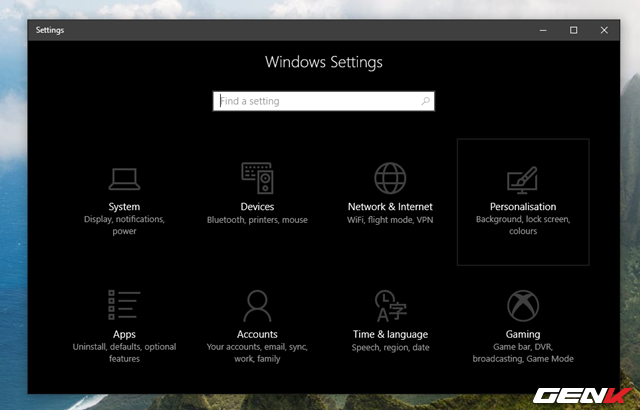The image size is (640, 410).
Task: Click 'Background, lock screen, colours' description
Action: 523,225
